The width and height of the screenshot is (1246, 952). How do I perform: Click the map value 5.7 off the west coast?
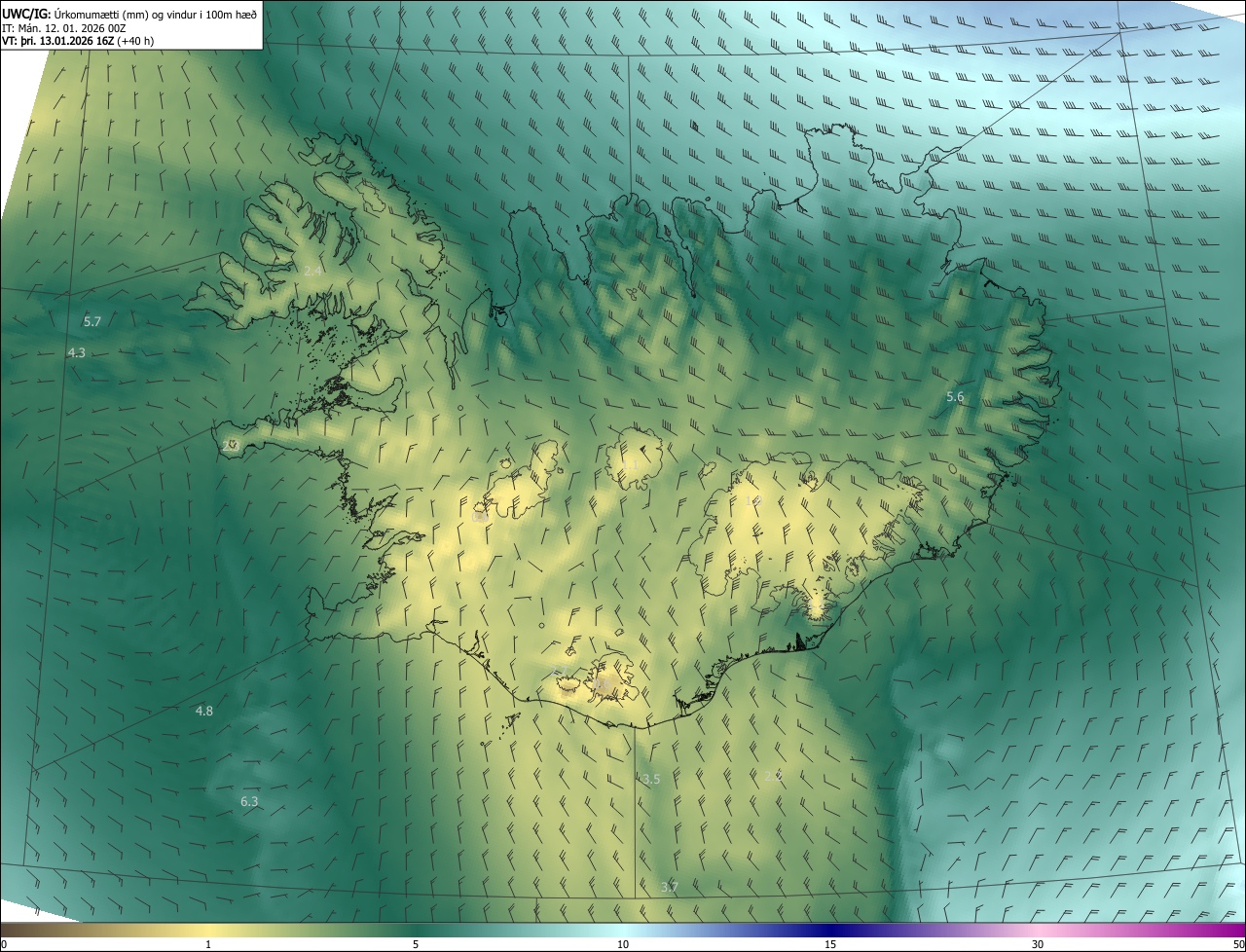pos(92,321)
